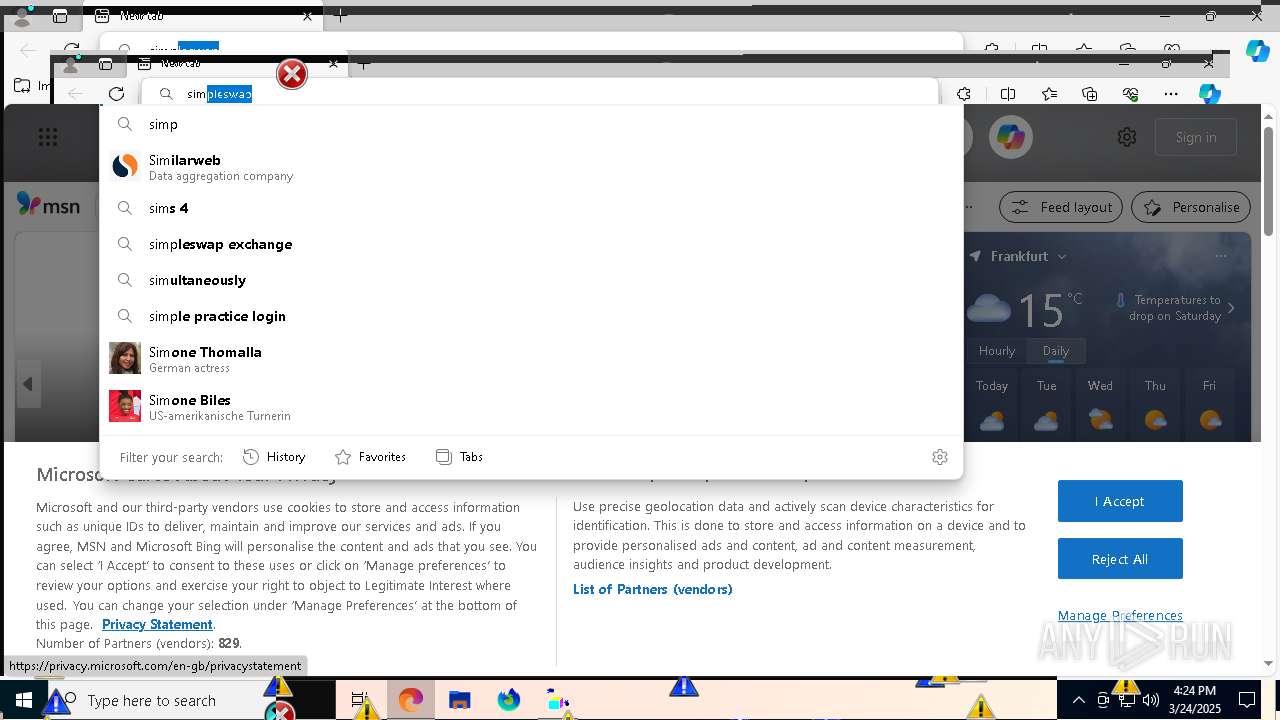Filter search by History
This screenshot has width=1280, height=720.
coord(274,457)
